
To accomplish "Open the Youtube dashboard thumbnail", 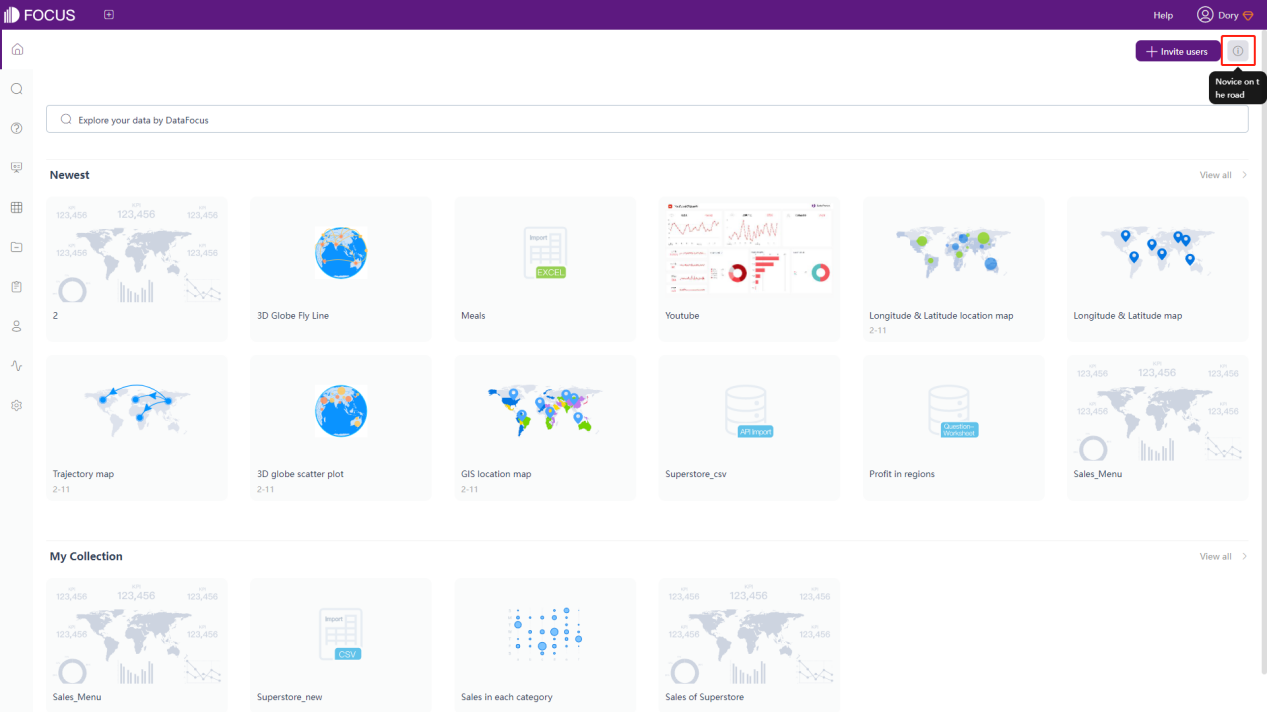I will [x=748, y=248].
